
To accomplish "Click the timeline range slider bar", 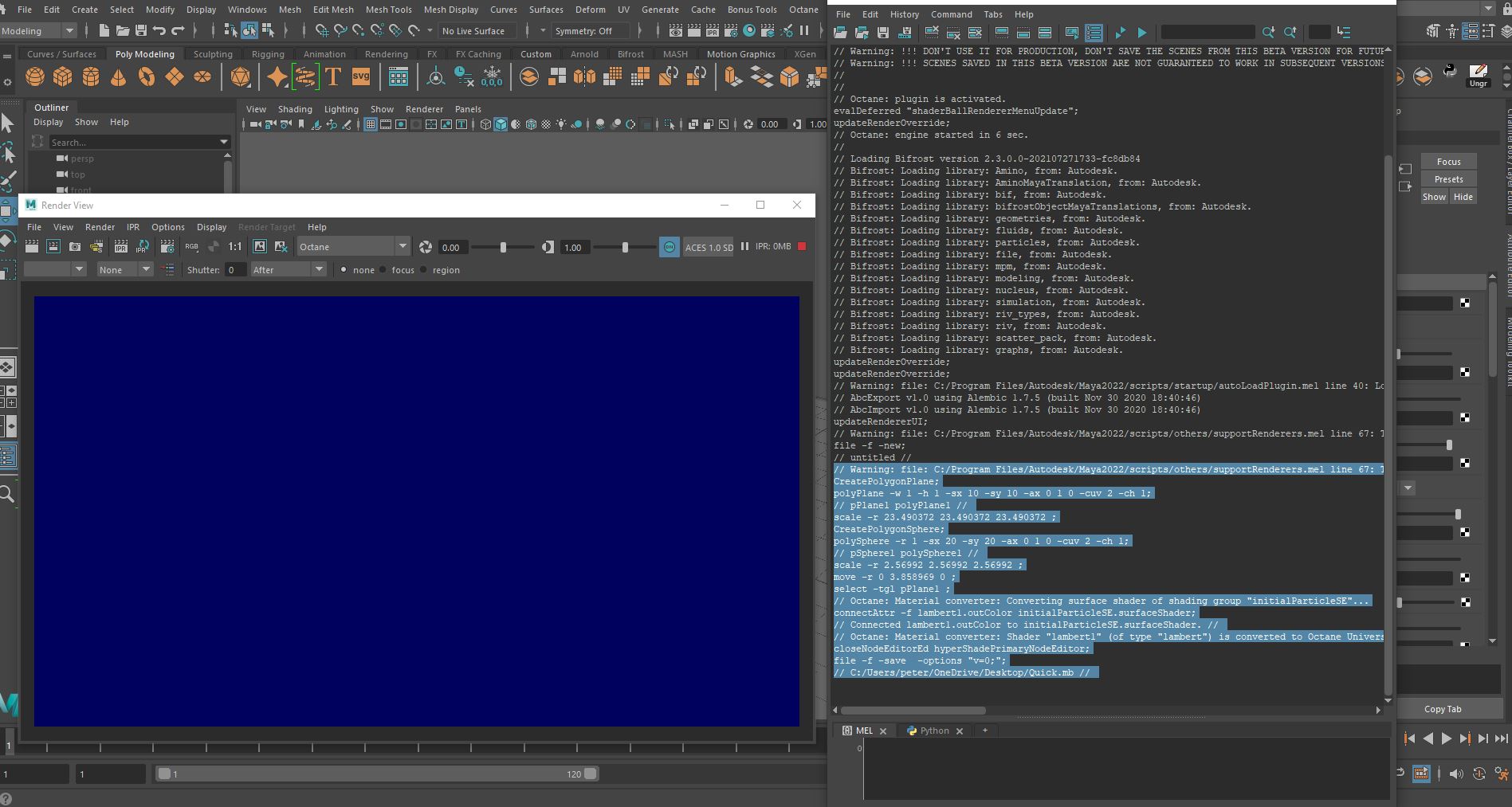I will click(376, 774).
